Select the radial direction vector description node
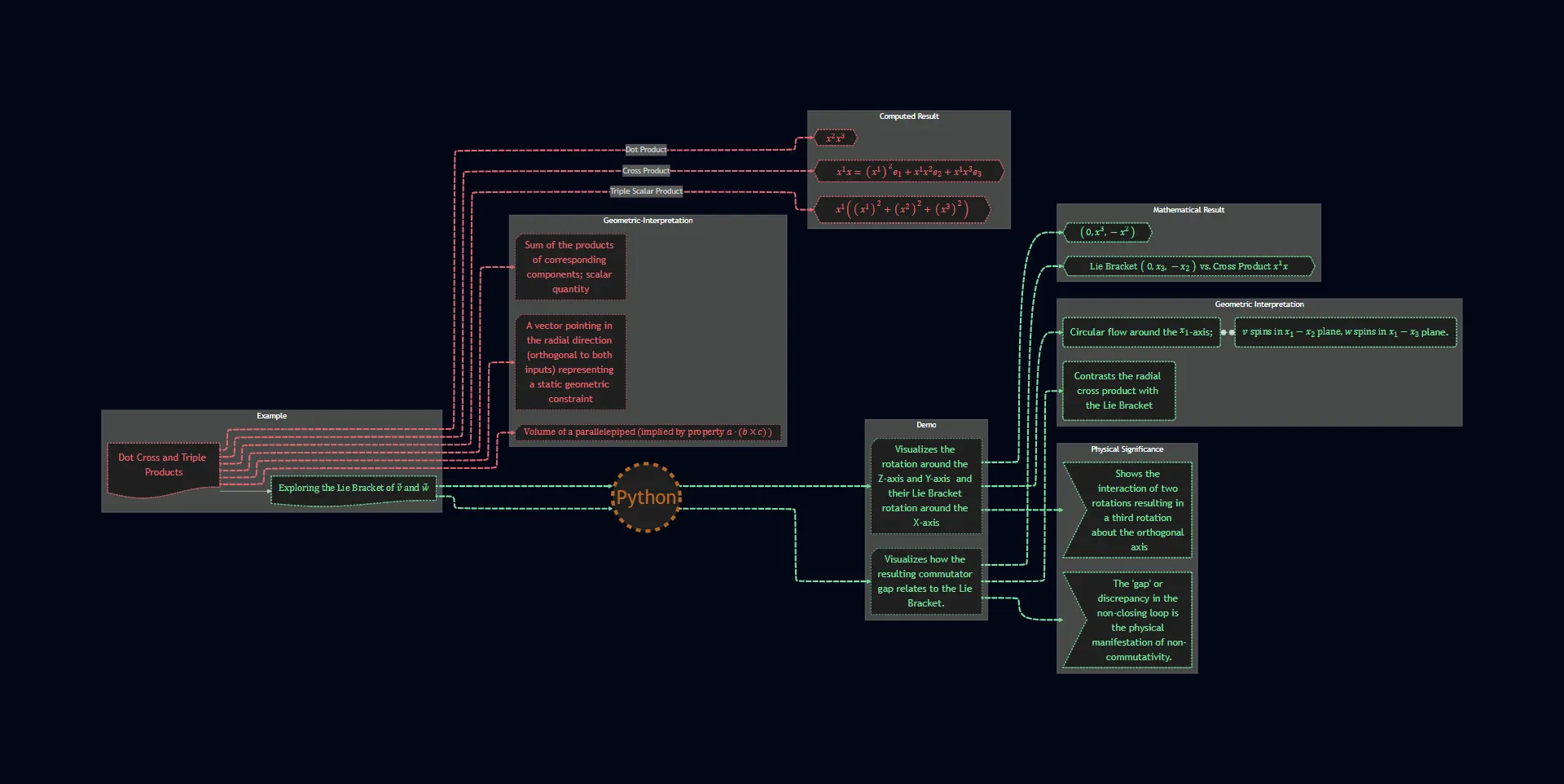 pyautogui.click(x=570, y=362)
